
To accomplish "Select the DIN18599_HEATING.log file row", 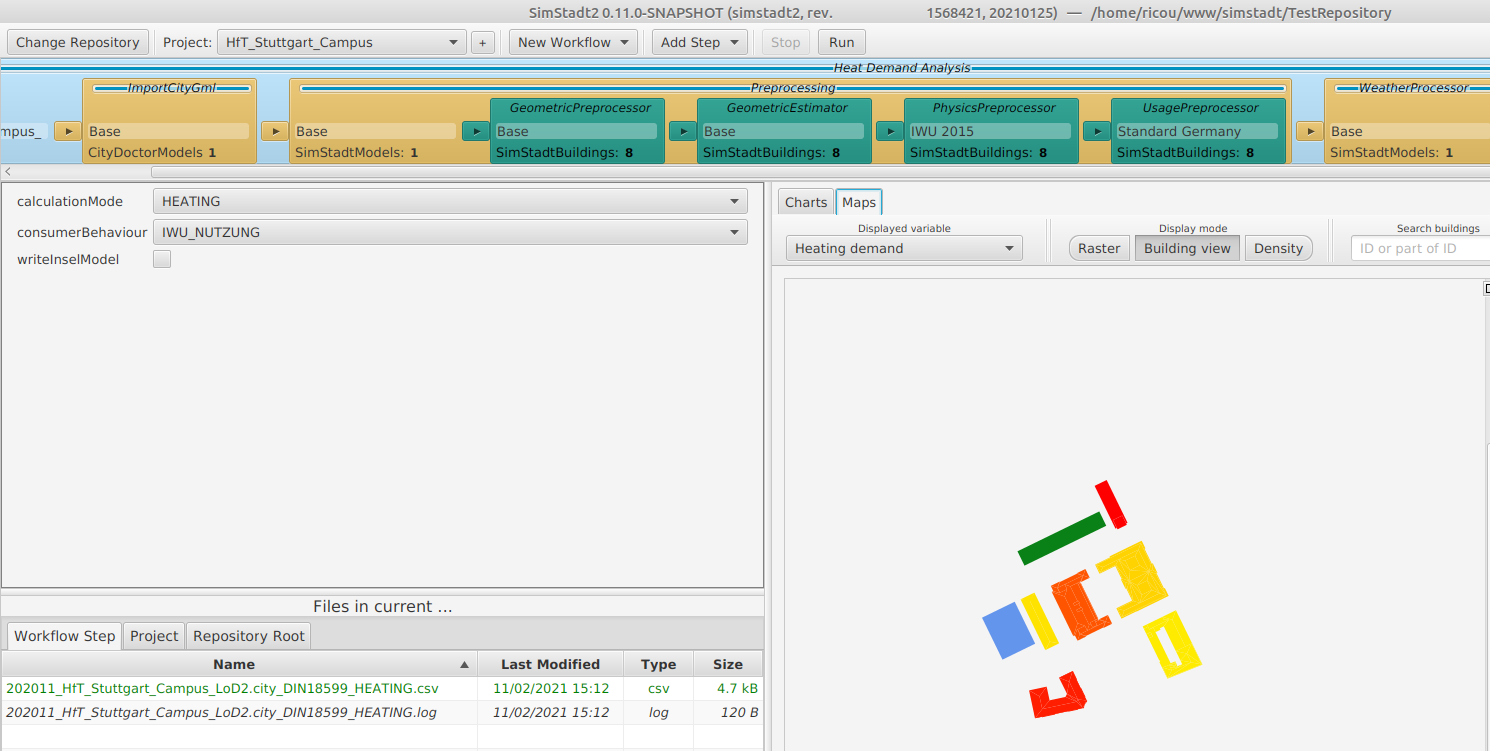I will coord(382,712).
